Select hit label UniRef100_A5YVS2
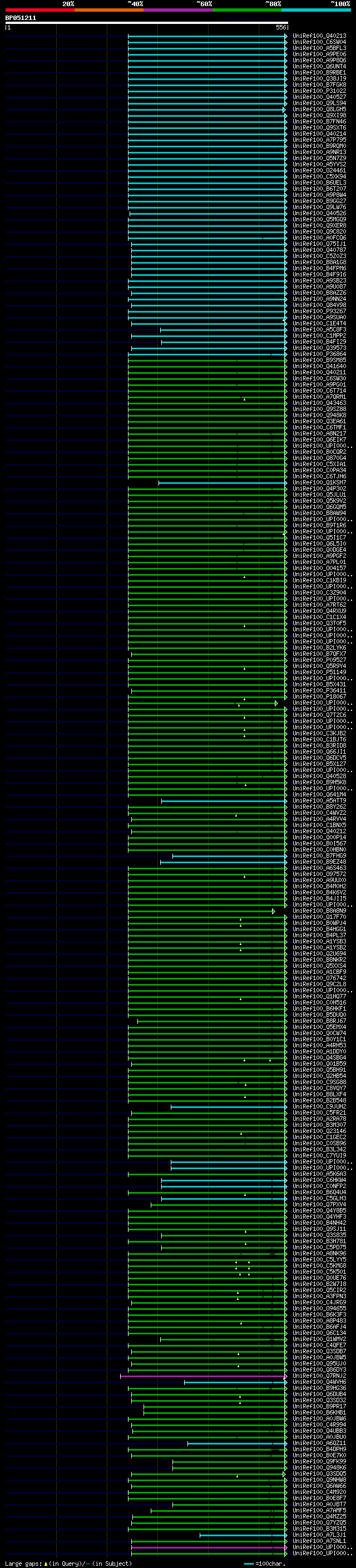Viewport: 356px width, 1568px height. (319, 164)
